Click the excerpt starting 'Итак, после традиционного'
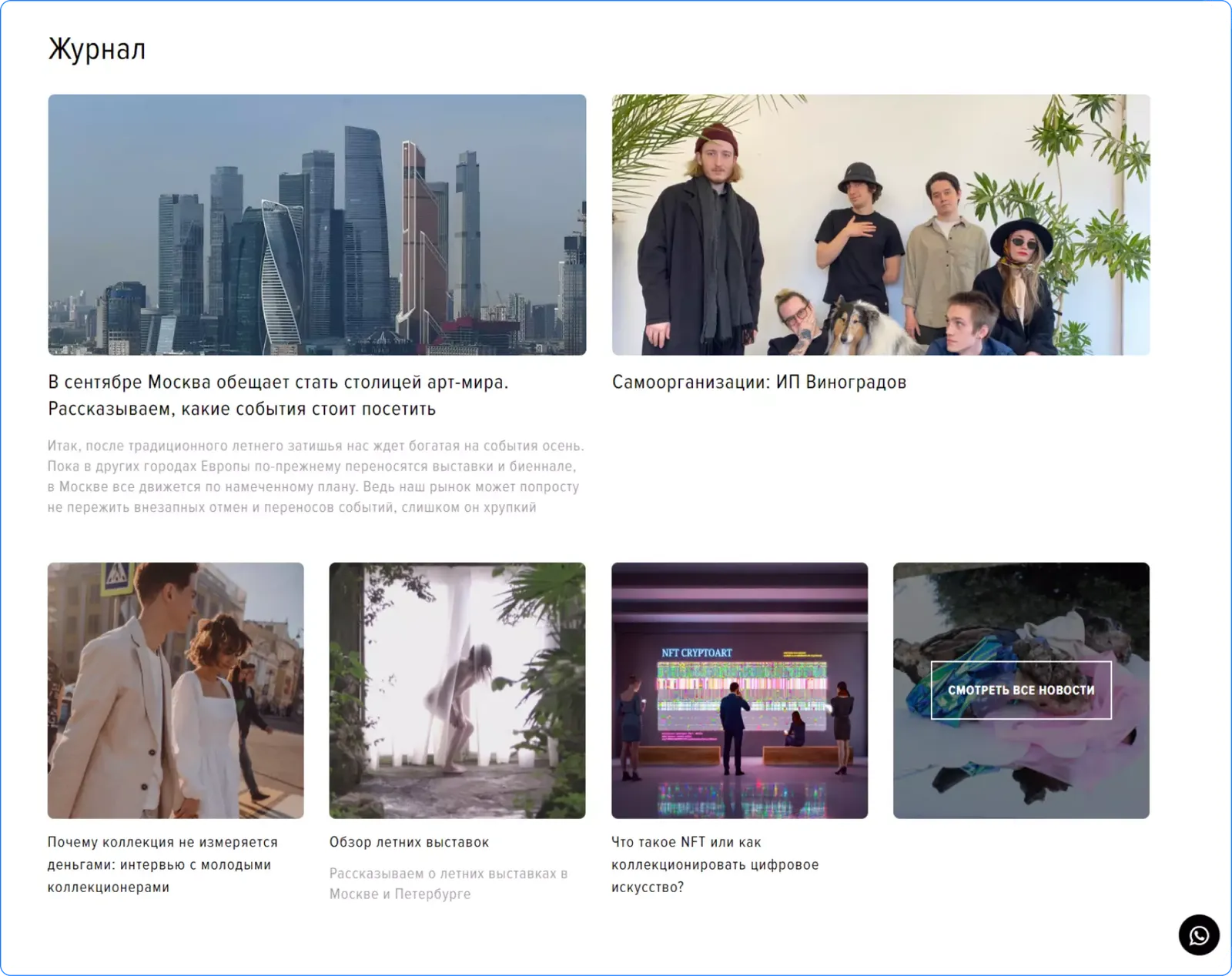 (x=316, y=476)
